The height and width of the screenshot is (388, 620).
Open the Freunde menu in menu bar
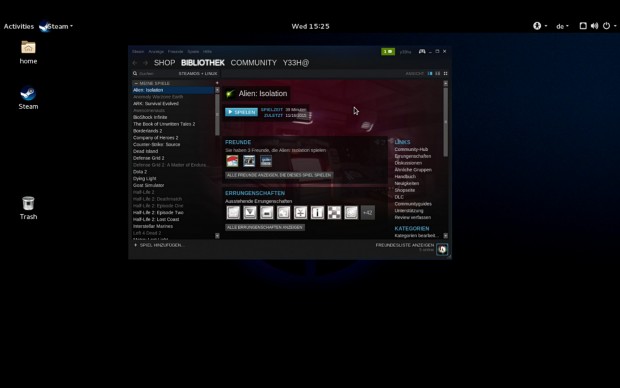tap(175, 51)
